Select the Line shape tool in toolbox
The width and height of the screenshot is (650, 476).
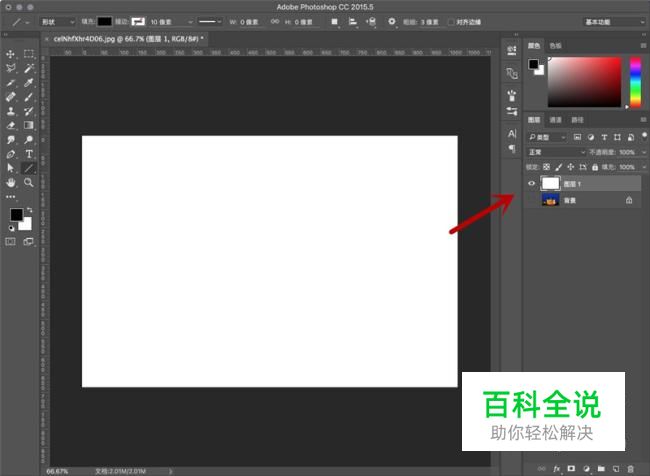coord(29,168)
